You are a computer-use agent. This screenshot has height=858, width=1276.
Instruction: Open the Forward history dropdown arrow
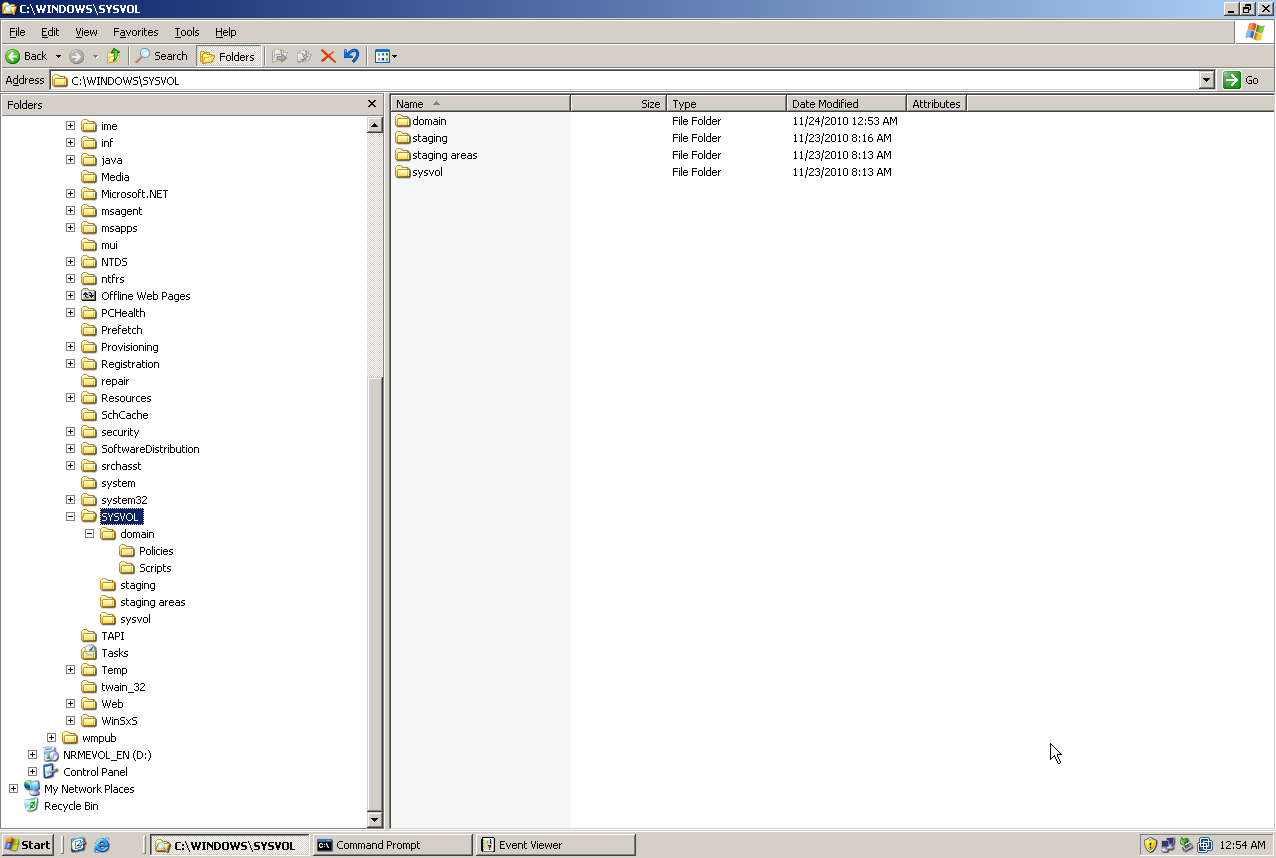coord(95,56)
